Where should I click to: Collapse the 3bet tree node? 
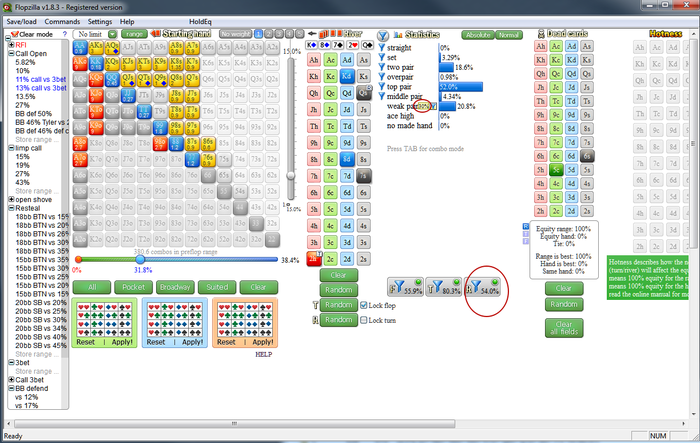pyautogui.click(x=12, y=363)
